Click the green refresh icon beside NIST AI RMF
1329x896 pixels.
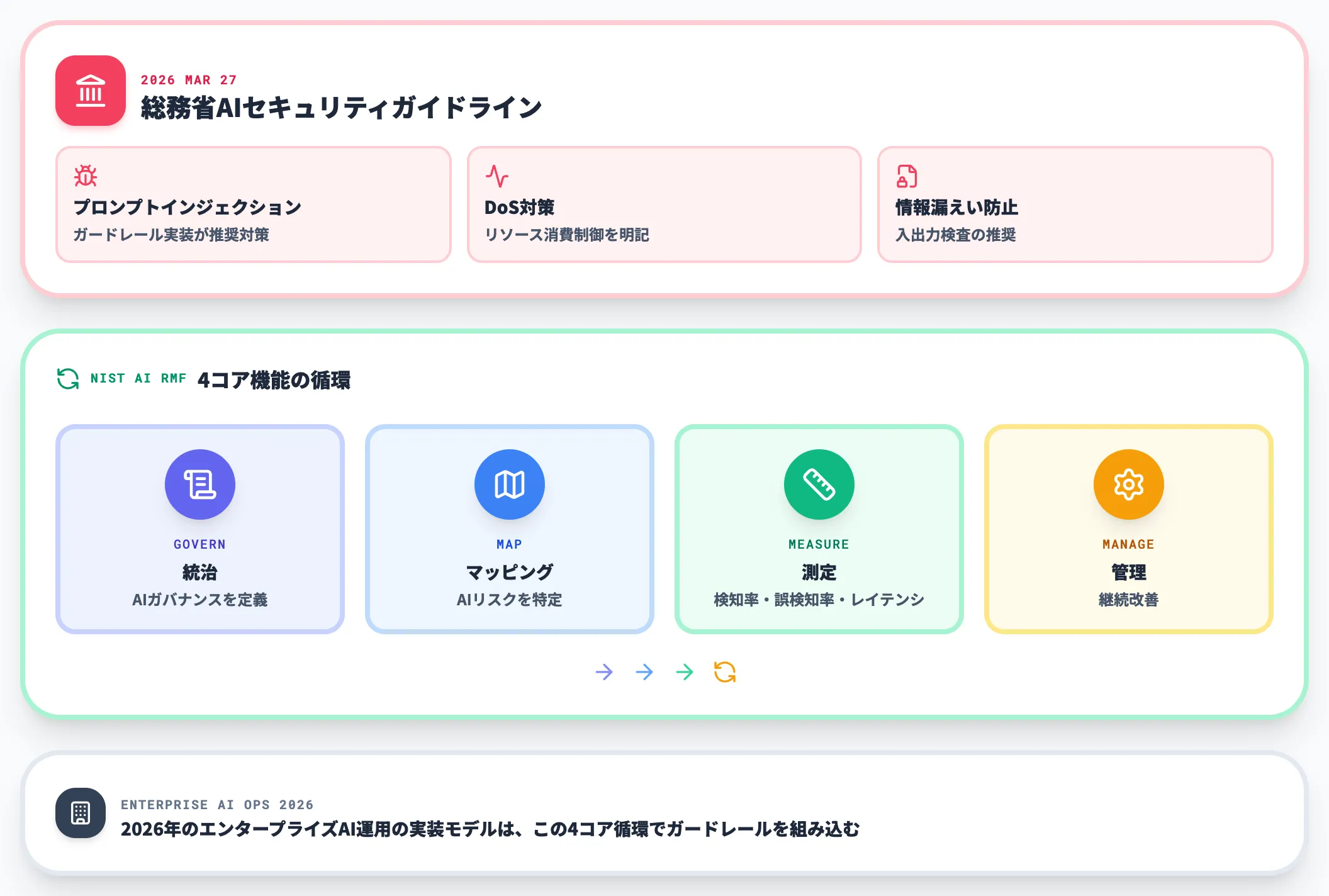pyautogui.click(x=68, y=379)
